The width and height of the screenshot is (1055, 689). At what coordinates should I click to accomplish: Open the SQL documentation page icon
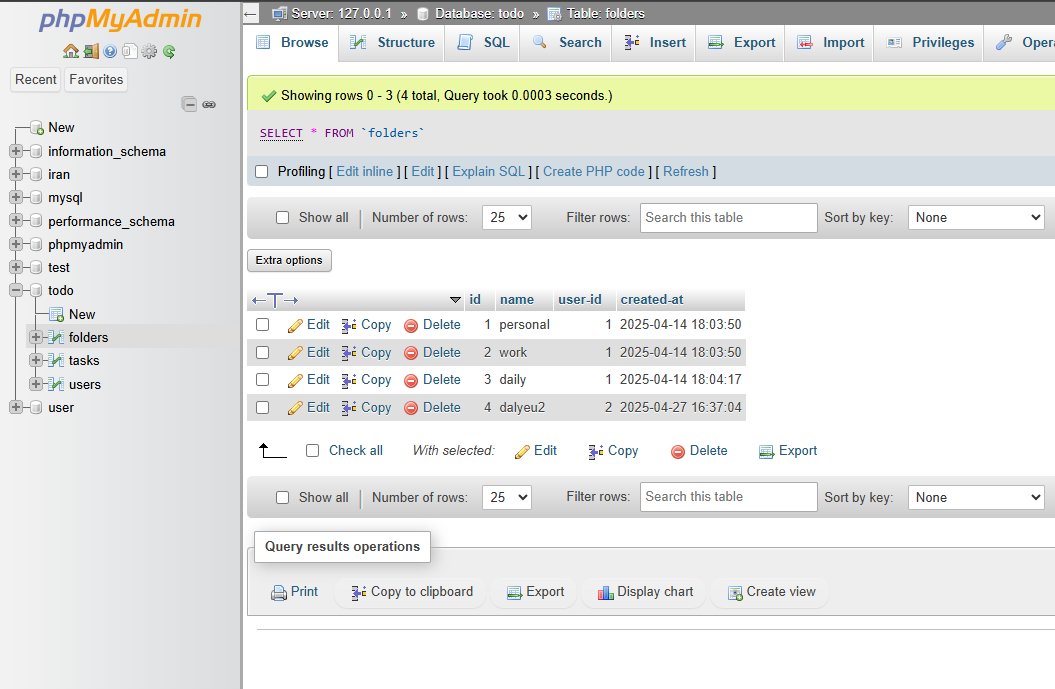(130, 51)
